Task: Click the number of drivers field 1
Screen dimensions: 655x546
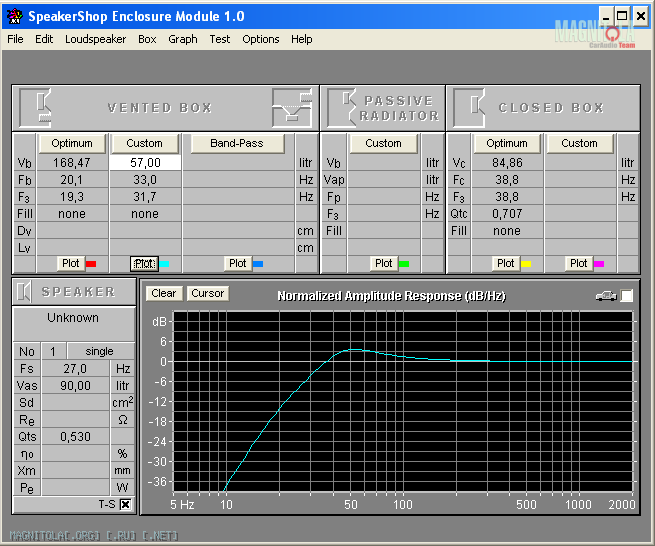Action: tap(53, 351)
